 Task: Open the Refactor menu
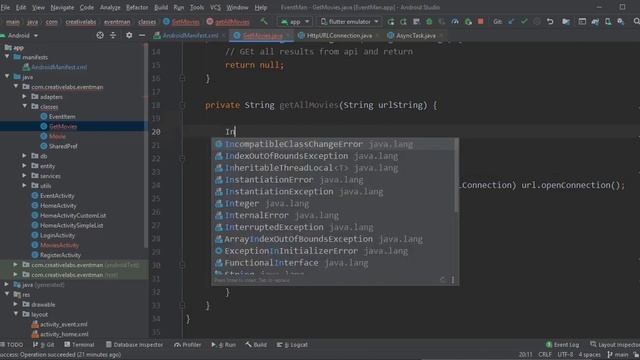click(x=137, y=7)
